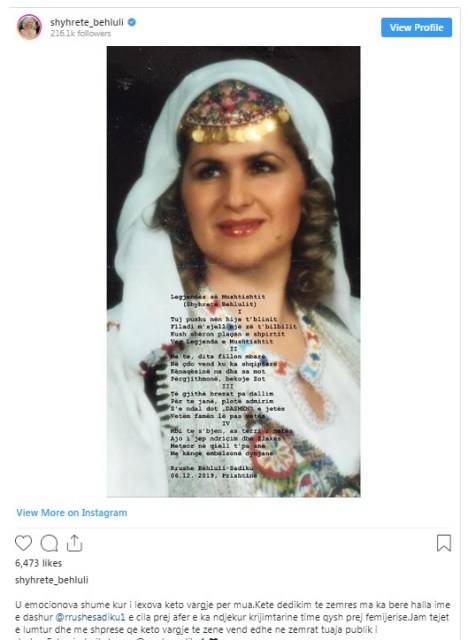View the 6,473 likes count
The height and width of the screenshot is (640, 468).
[38, 563]
